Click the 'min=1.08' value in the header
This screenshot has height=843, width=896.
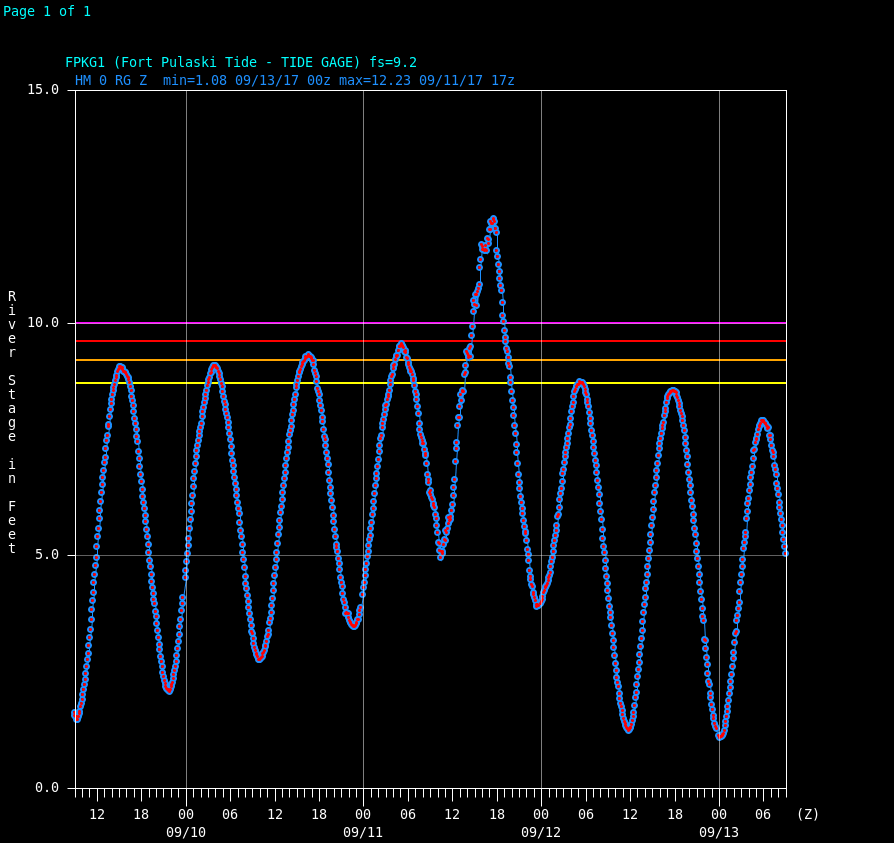[x=195, y=81]
